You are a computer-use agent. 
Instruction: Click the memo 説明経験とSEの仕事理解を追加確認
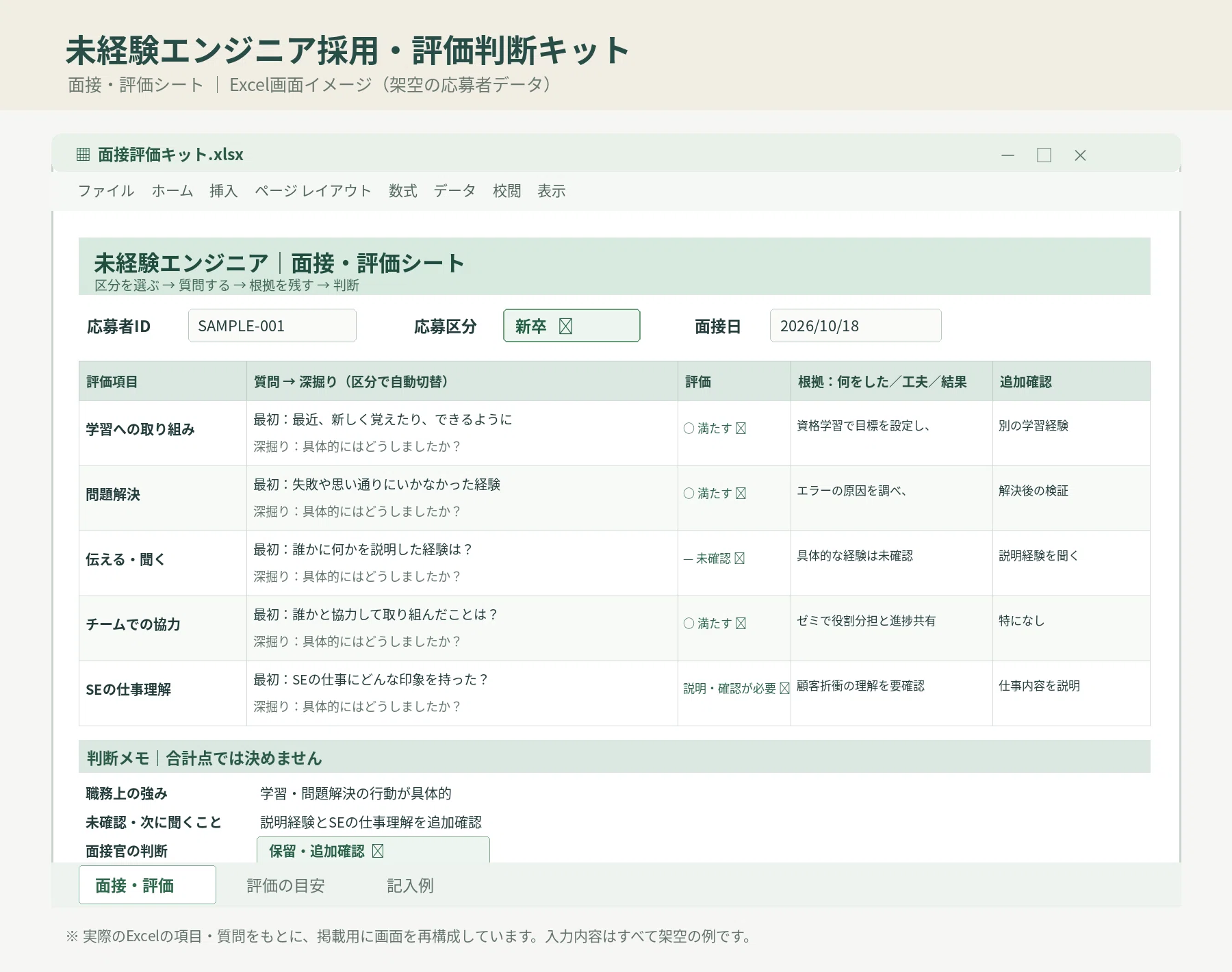pos(371,822)
